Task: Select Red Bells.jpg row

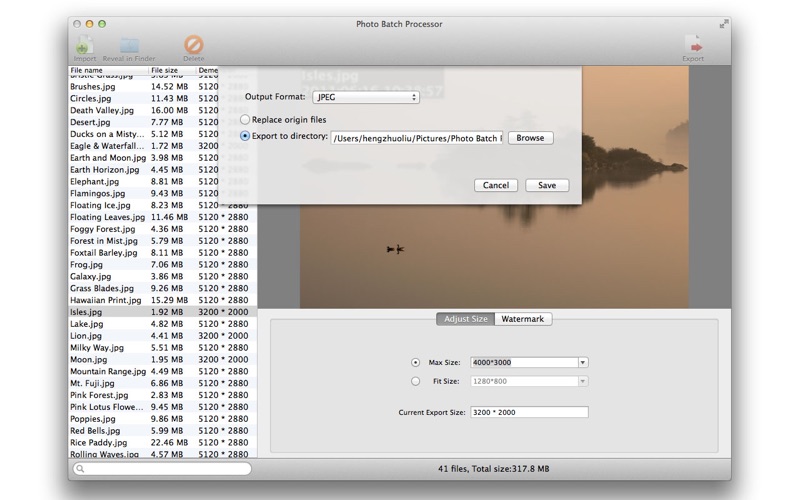Action: [162, 431]
